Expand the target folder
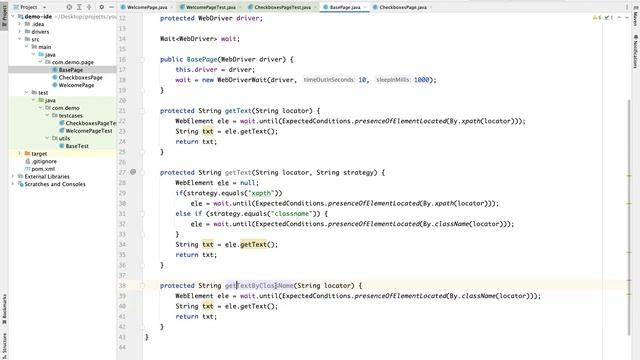The height and width of the screenshot is (360, 640). click(x=20, y=153)
